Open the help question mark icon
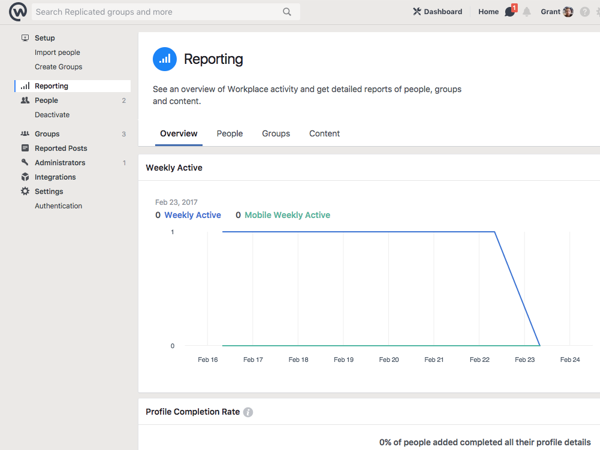Viewport: 600px width, 450px height. pos(584,12)
